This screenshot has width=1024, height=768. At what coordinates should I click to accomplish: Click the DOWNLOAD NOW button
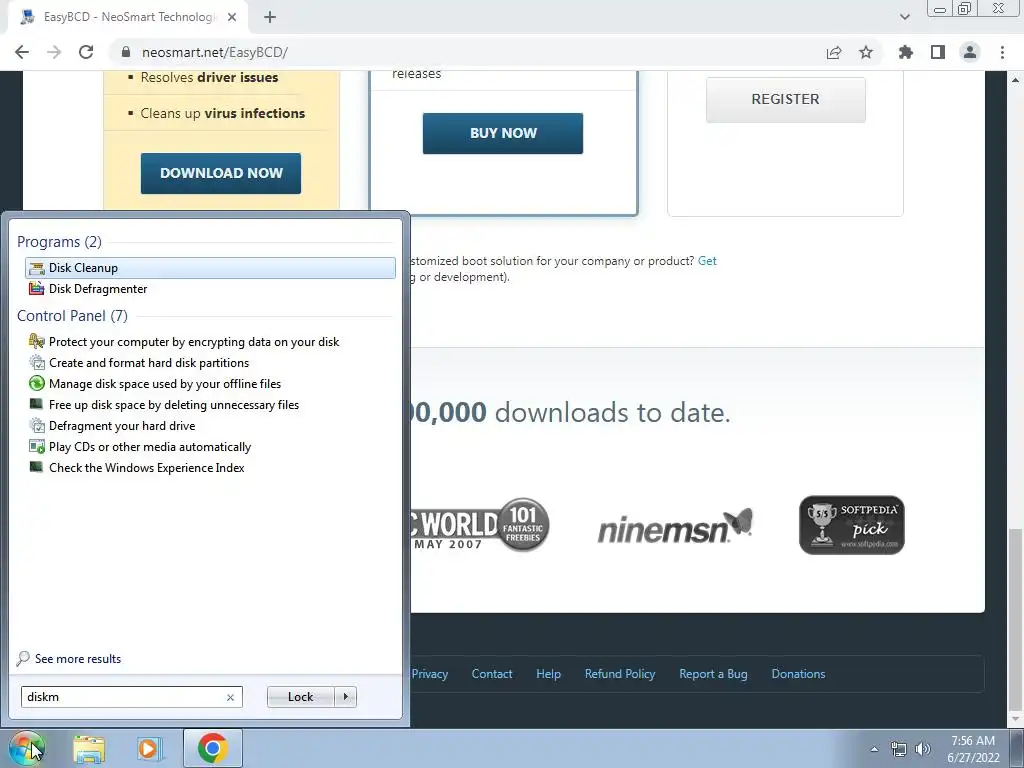221,173
